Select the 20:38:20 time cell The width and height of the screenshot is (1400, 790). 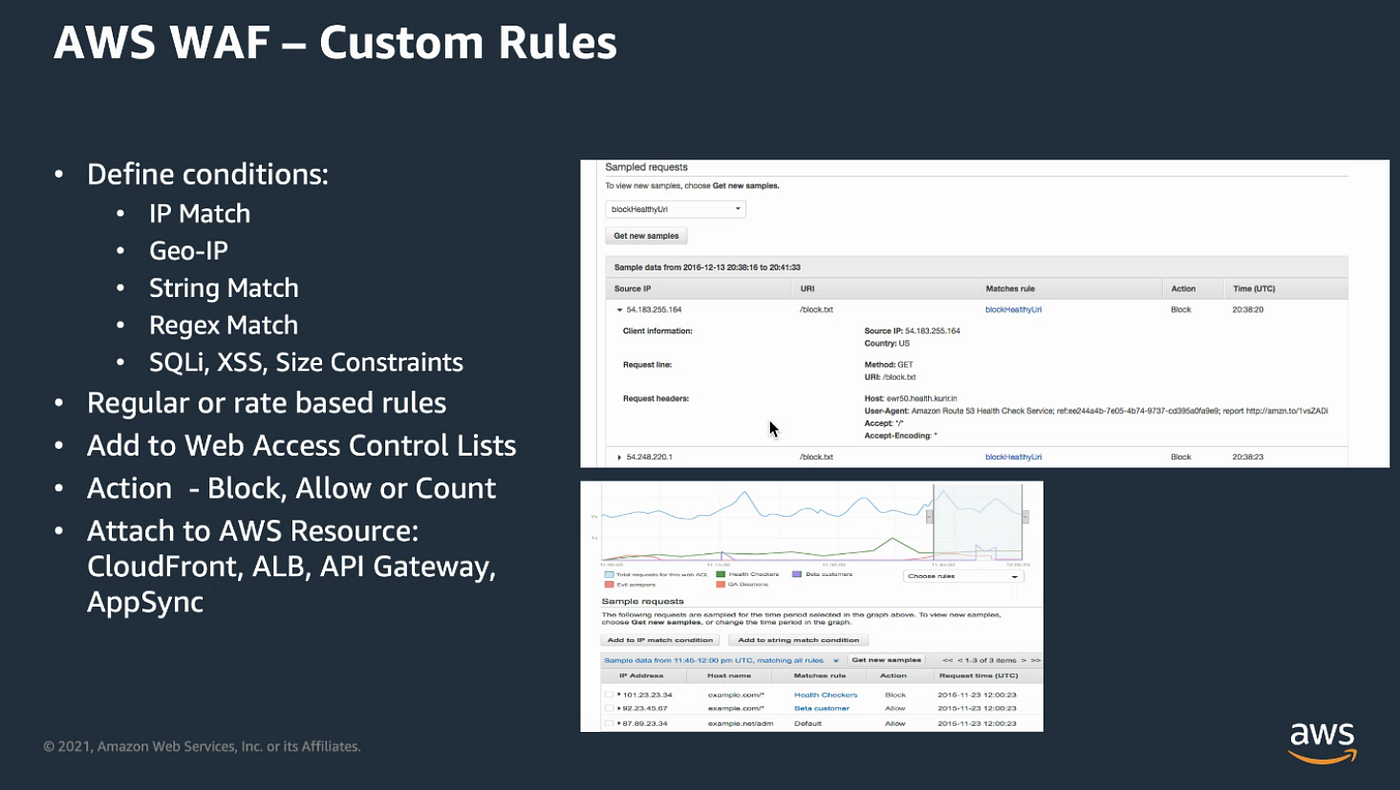[1247, 310]
